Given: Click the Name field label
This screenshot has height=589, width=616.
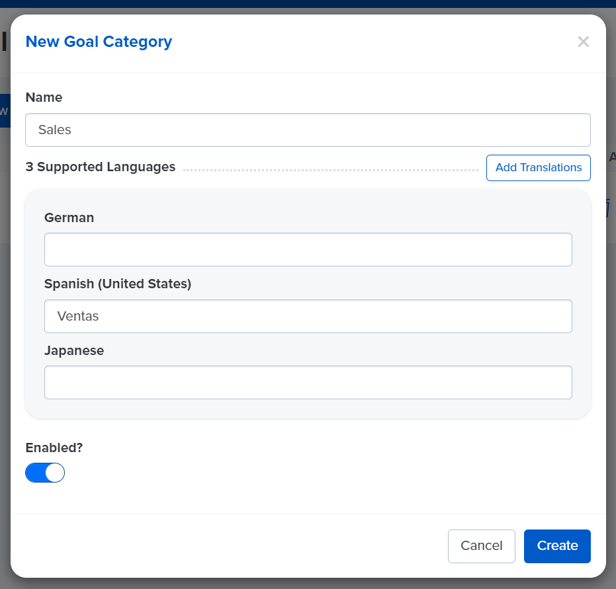Looking at the screenshot, I should point(44,97).
